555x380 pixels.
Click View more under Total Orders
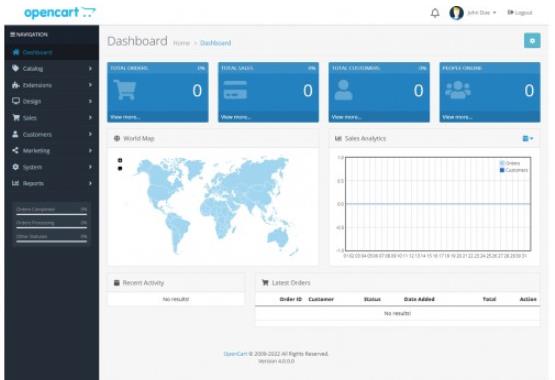pyautogui.click(x=125, y=117)
